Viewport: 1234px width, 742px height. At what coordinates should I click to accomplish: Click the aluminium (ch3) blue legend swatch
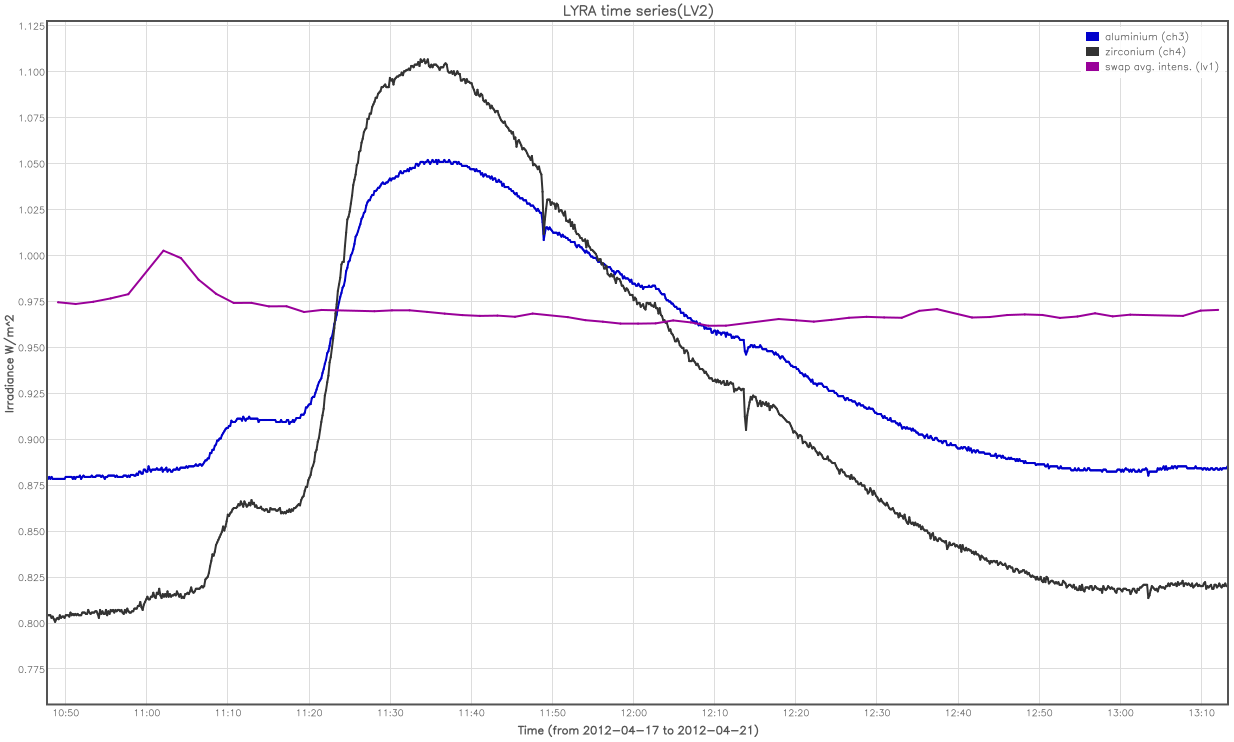pyautogui.click(x=1092, y=37)
